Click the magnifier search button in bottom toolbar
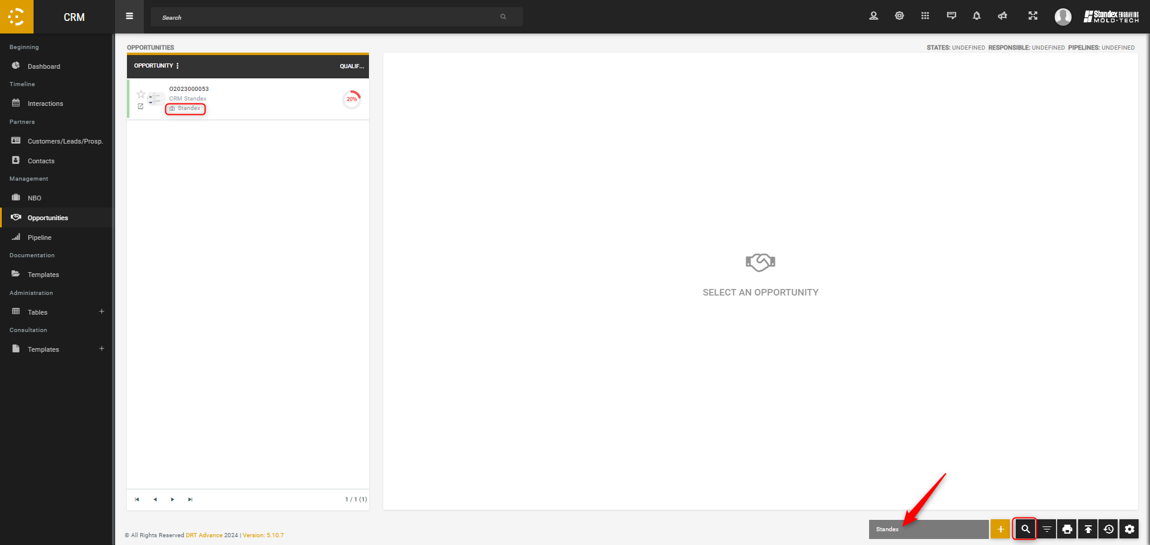The height and width of the screenshot is (545, 1150). (1025, 529)
